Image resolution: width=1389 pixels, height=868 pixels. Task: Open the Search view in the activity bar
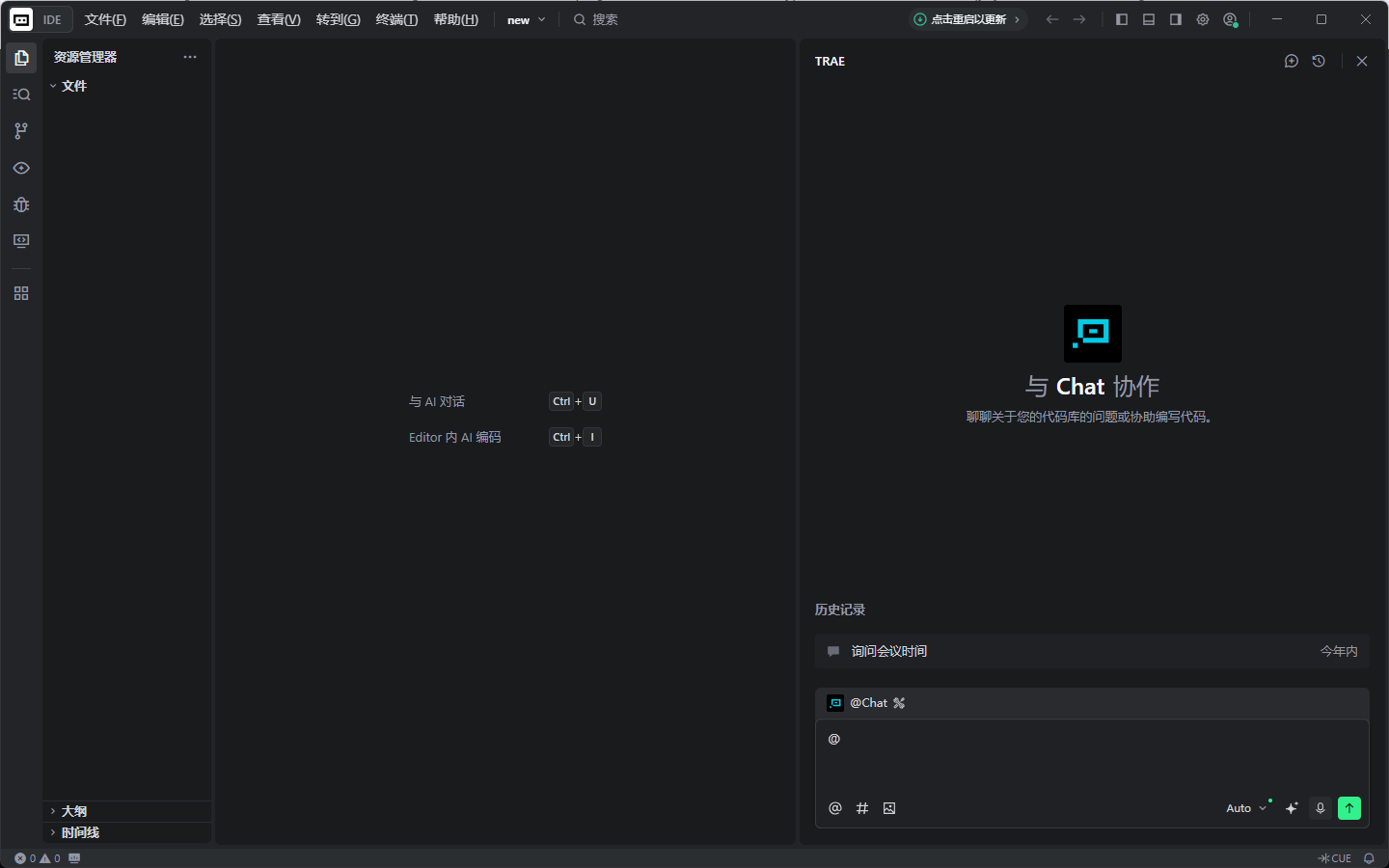pyautogui.click(x=21, y=95)
